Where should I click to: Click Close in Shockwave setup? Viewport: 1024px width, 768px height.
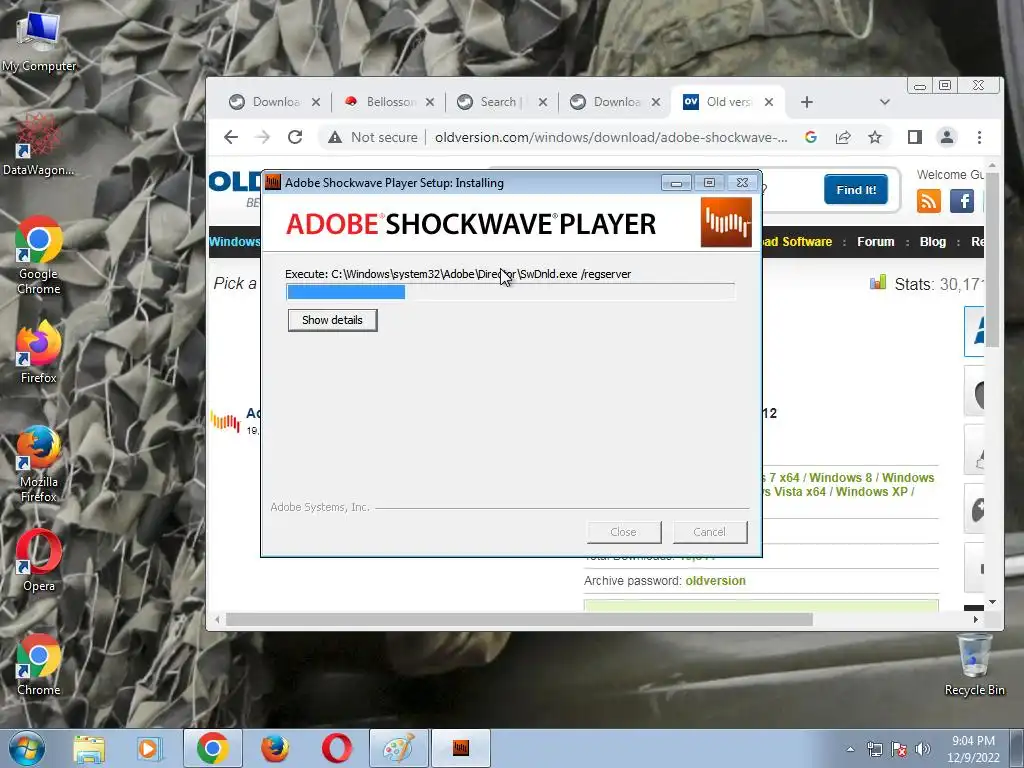[623, 532]
